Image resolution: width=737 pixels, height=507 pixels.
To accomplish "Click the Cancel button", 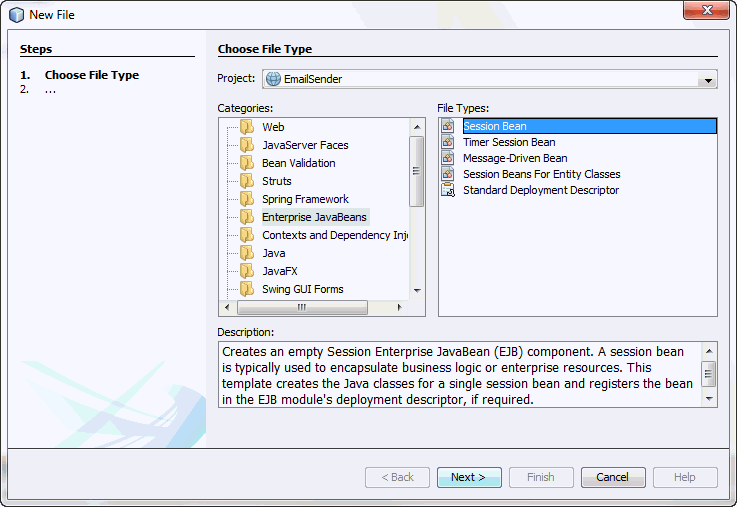I will 613,477.
